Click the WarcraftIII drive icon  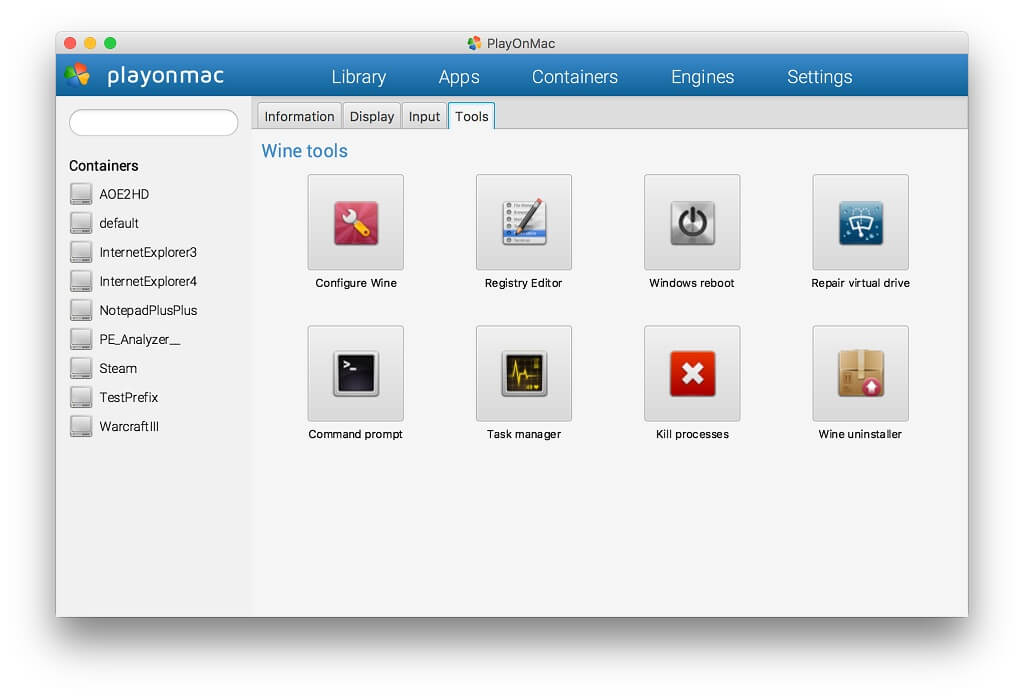click(x=81, y=426)
